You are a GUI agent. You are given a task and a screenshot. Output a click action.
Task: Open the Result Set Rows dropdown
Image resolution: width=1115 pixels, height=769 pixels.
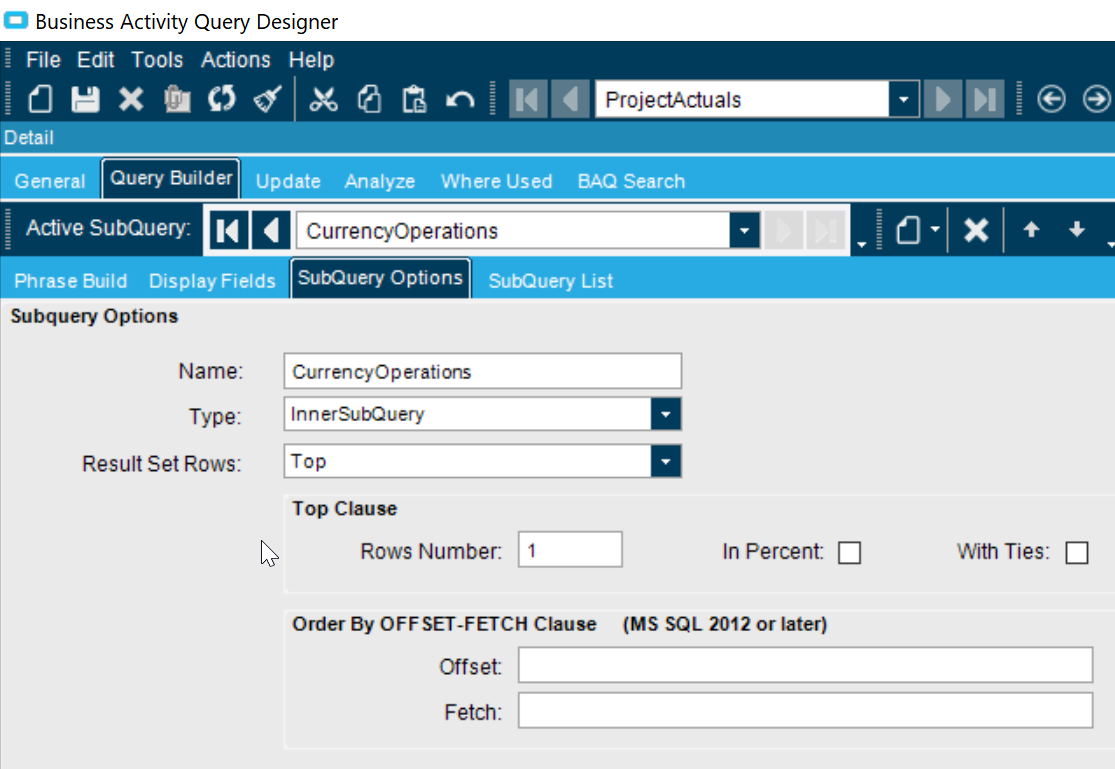click(x=666, y=461)
